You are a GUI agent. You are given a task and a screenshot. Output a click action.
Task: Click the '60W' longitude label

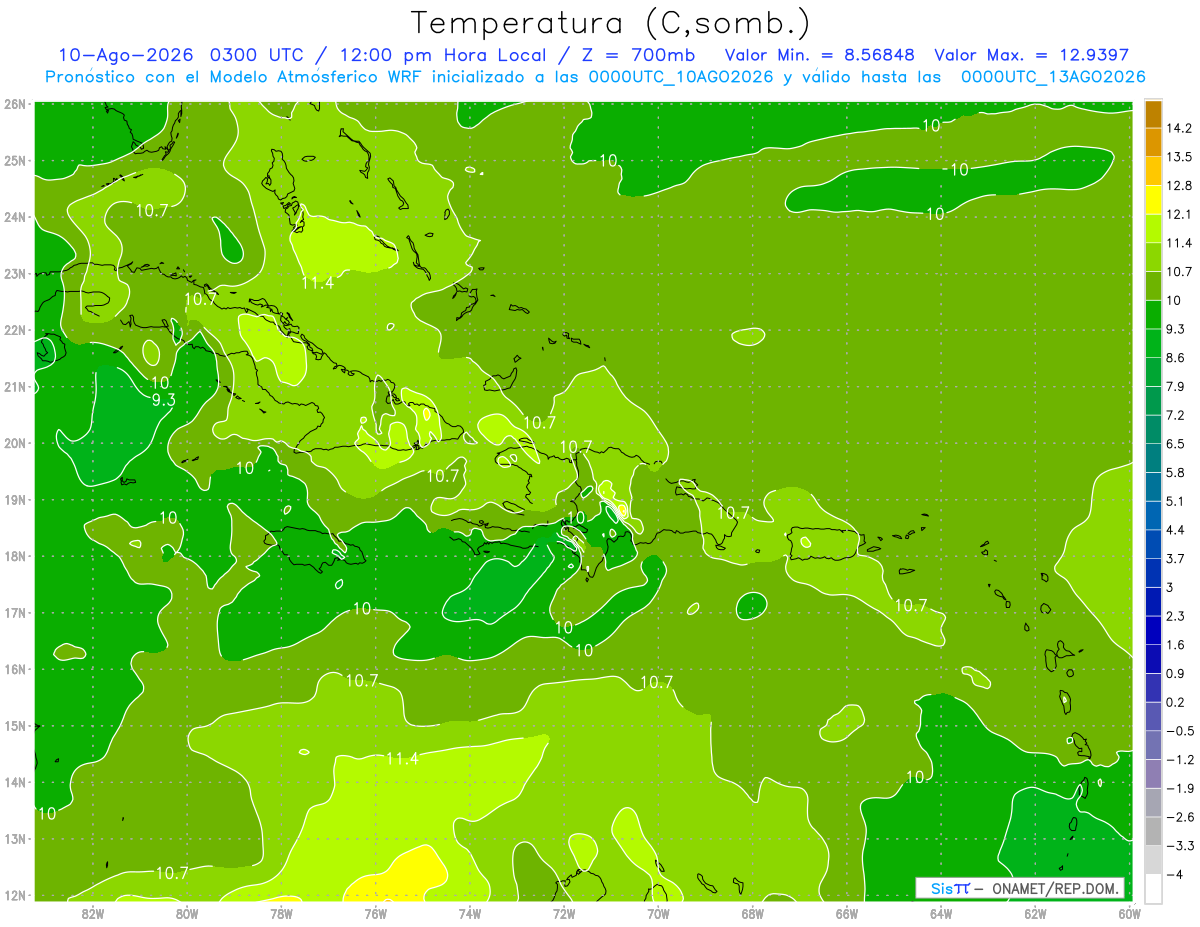click(x=1129, y=913)
